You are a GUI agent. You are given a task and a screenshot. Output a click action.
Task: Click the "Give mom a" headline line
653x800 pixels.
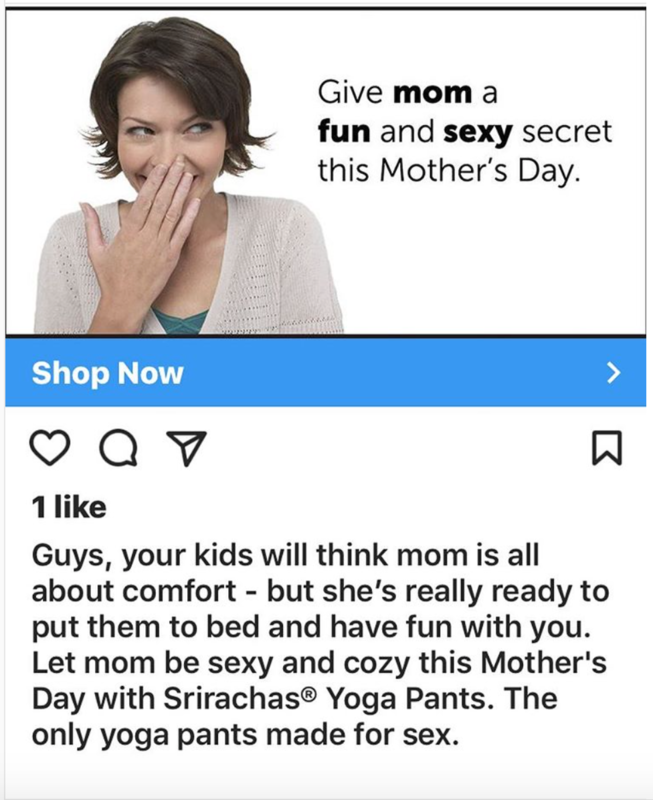[x=407, y=95]
